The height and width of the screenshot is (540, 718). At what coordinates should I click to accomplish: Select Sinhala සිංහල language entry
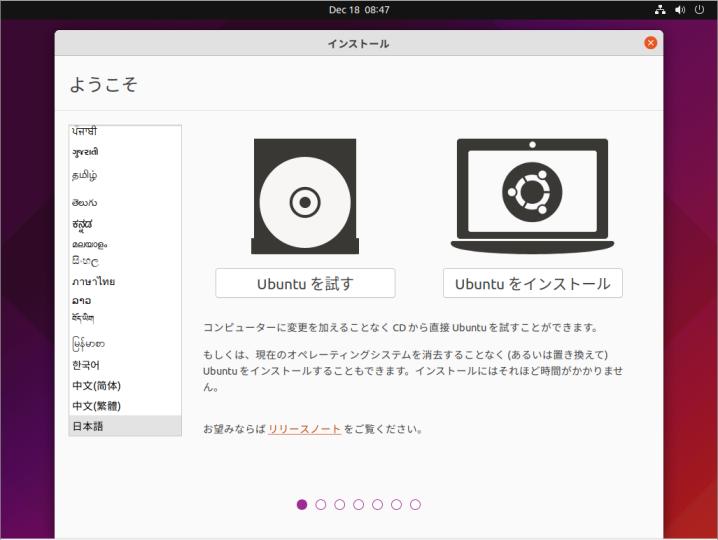point(125,262)
